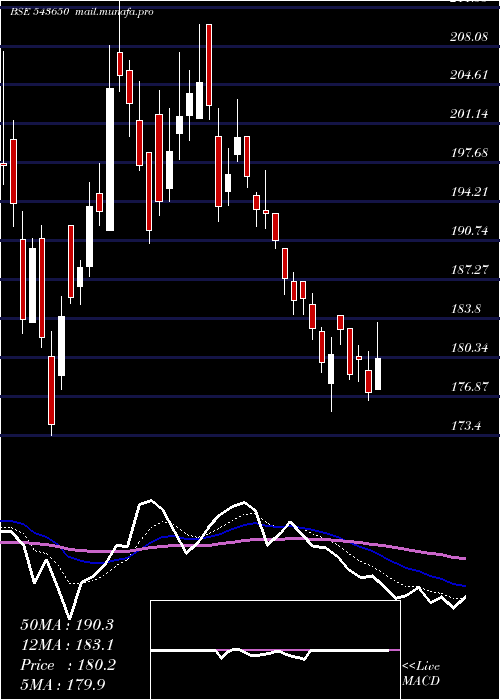500x700 pixels.
Task: Click the 12MA : 183.1 readout
Action: click(x=67, y=645)
